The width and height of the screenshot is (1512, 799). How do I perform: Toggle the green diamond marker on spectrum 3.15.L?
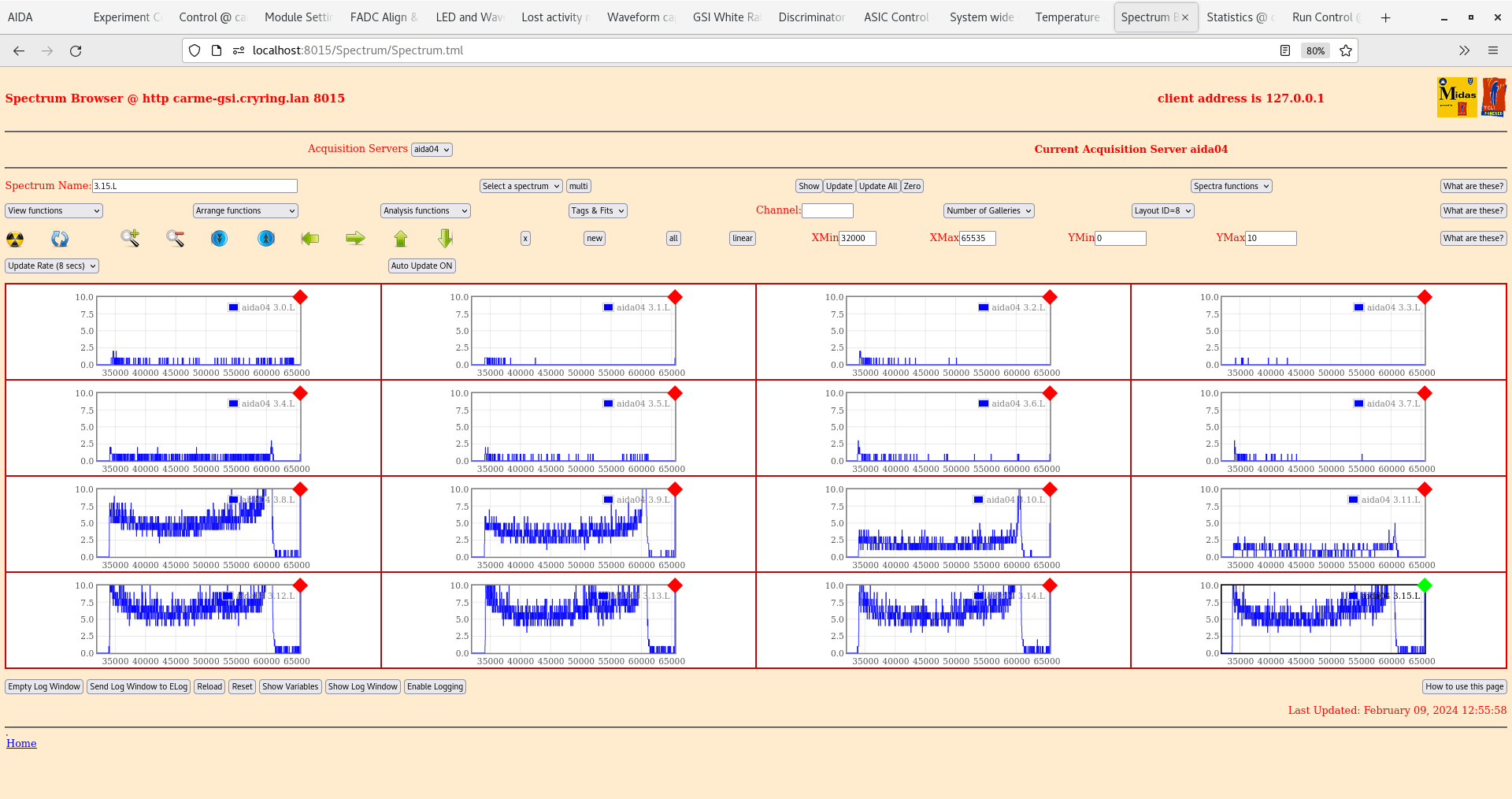[1424, 585]
